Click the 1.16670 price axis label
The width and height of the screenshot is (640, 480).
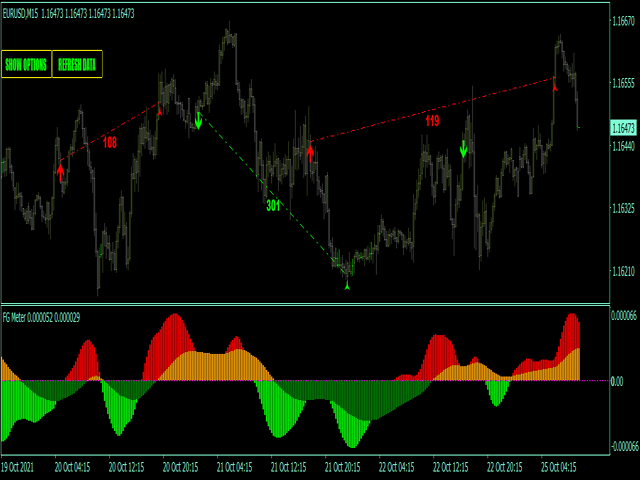pyautogui.click(x=623, y=21)
